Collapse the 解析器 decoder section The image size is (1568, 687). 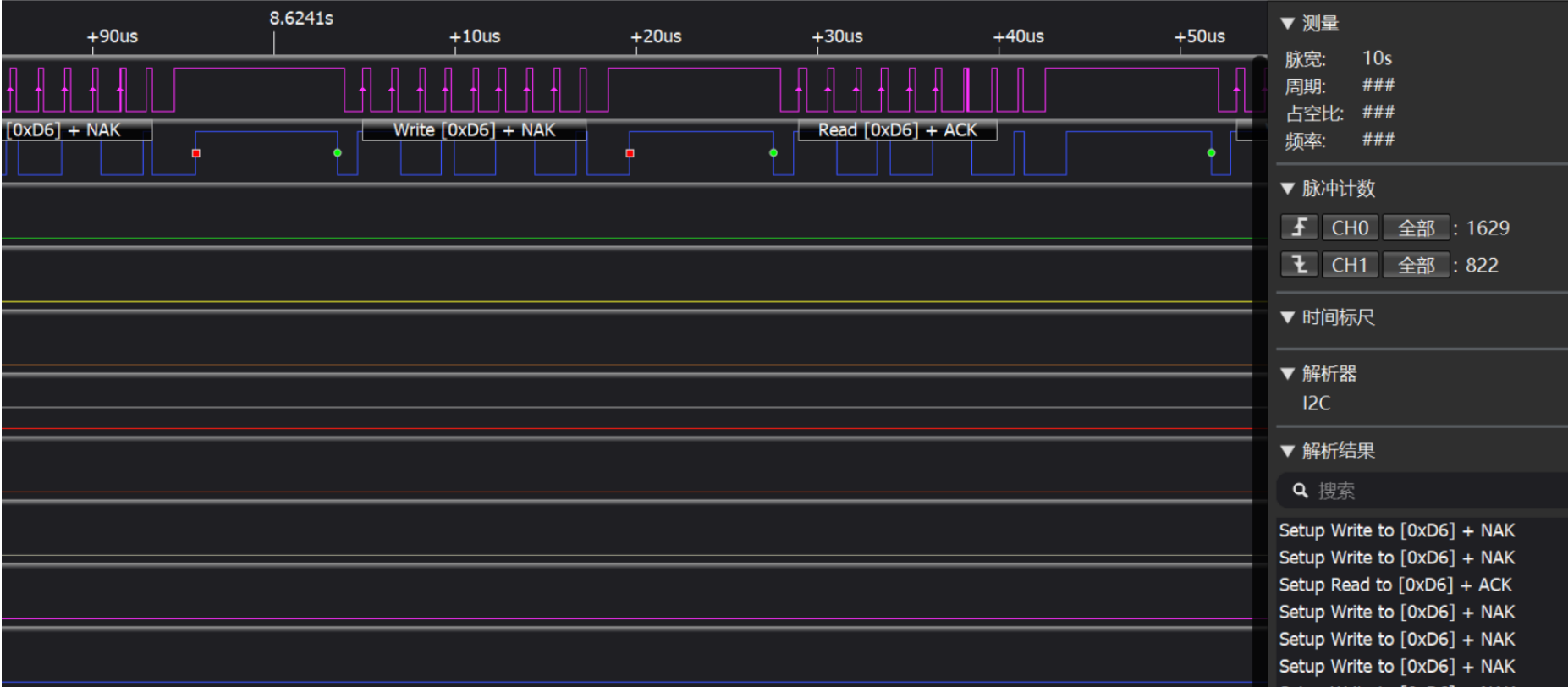(1288, 373)
